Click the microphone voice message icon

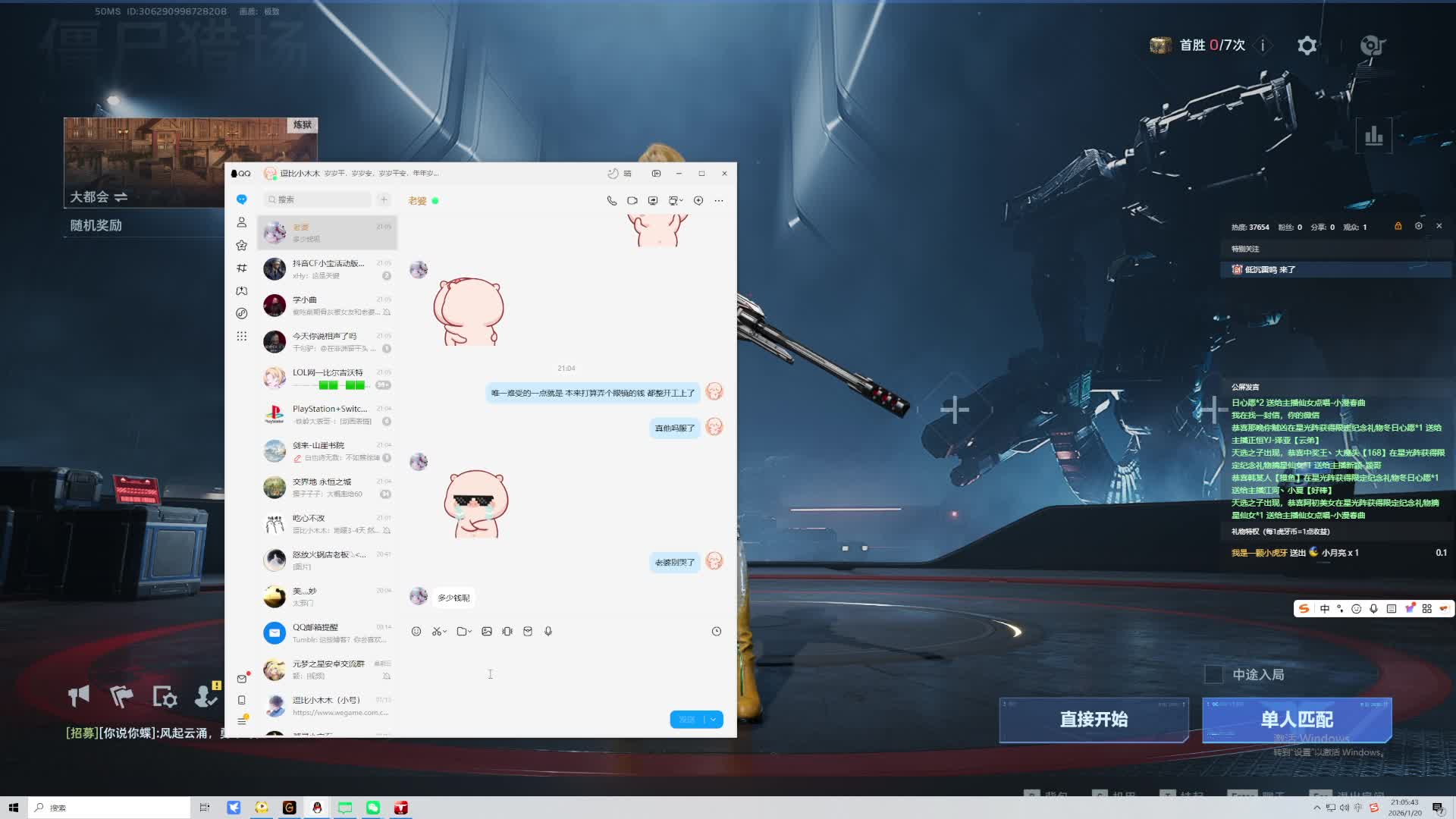click(x=548, y=632)
